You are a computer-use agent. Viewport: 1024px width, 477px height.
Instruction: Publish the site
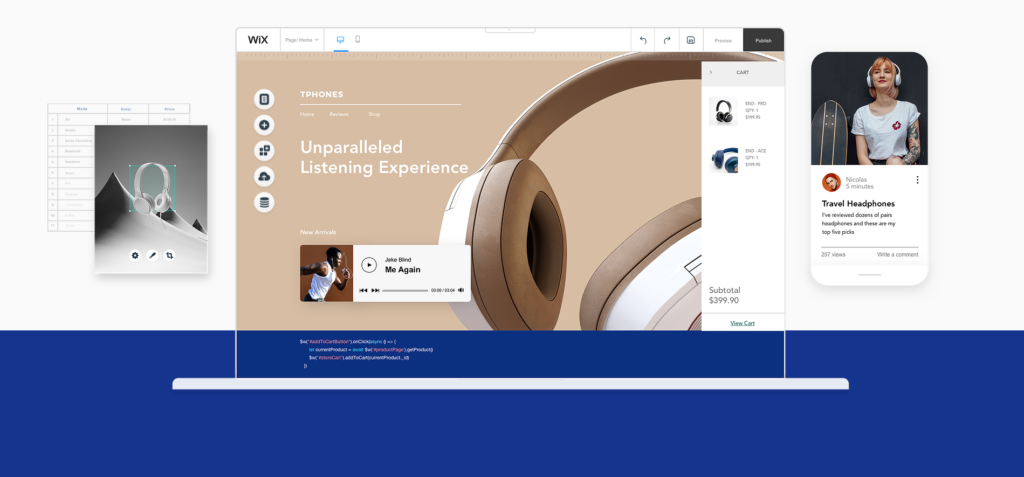pos(763,41)
